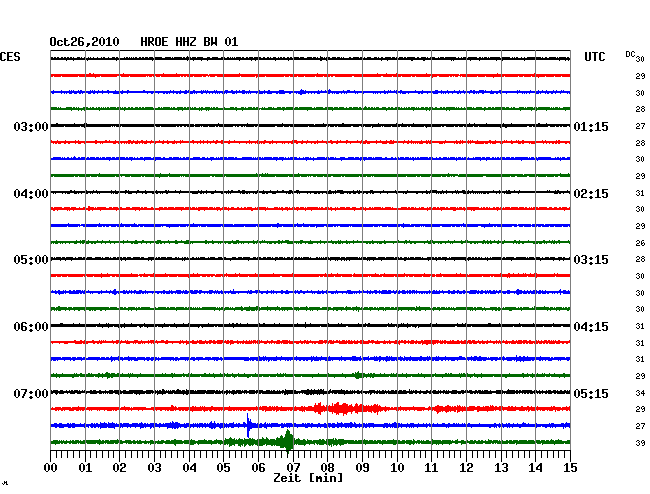This screenshot has width=650, height=494.
Task: Select the 07:00 local time label
Action: click(31, 393)
